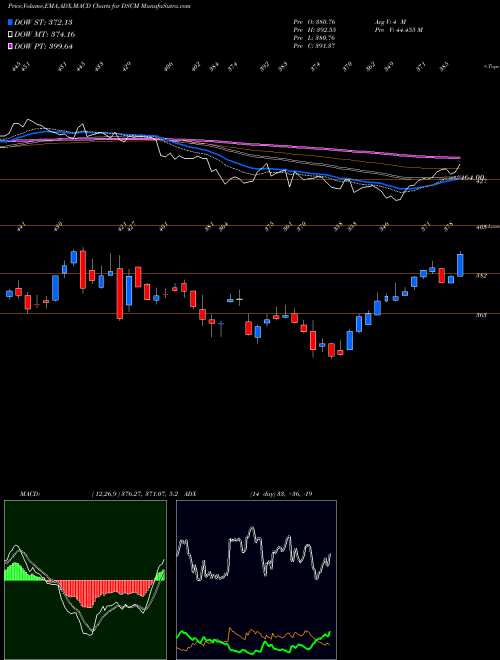Click the 363 price level label
This screenshot has height=660, width=500.
[482, 314]
